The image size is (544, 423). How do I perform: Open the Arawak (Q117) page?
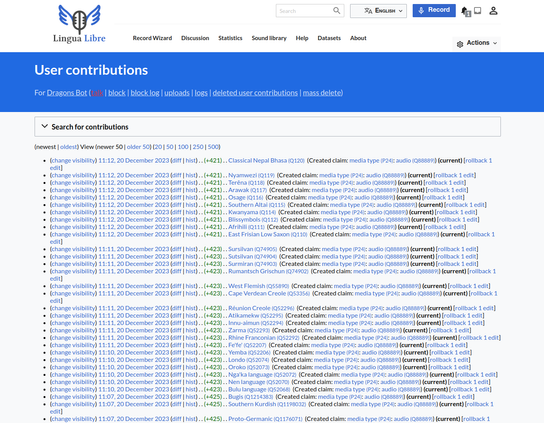[247, 190]
